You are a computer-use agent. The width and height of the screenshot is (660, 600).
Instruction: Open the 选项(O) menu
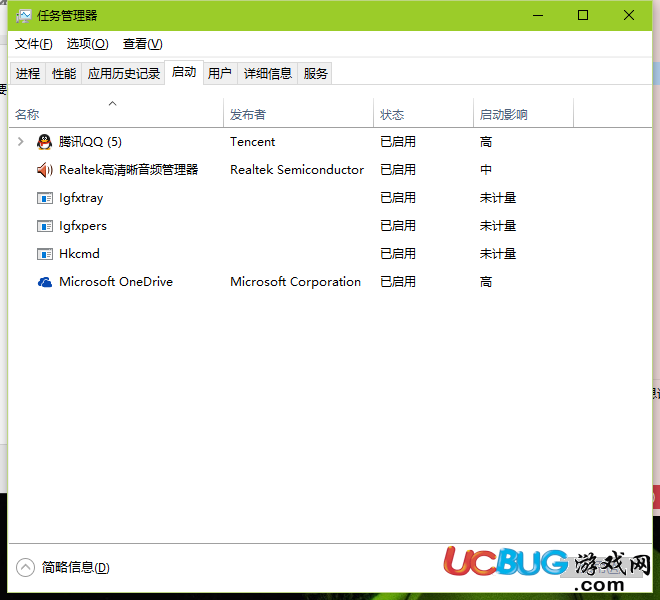click(88, 44)
